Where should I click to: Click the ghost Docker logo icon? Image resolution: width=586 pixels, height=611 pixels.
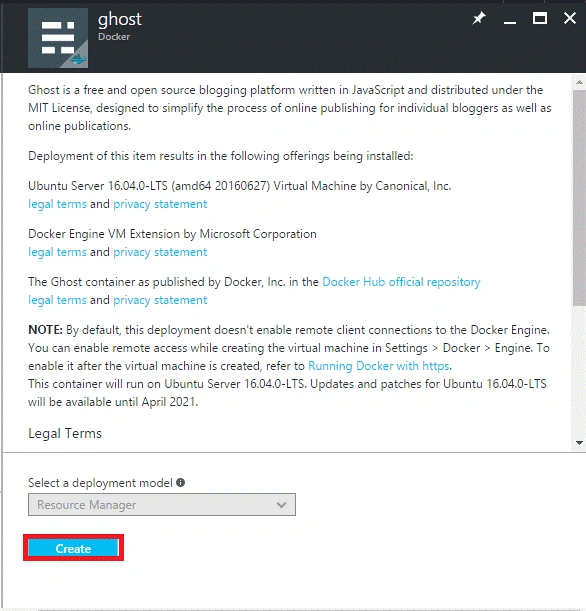coord(58,38)
